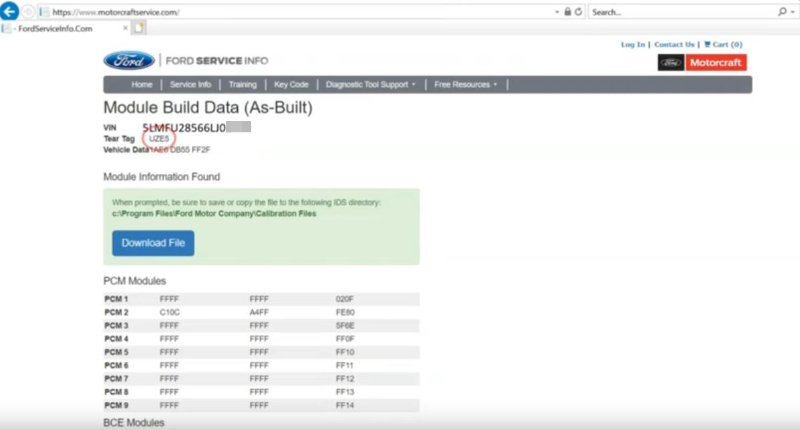Viewport: 800px width, 430px height.
Task: Click the Motorcraft red logo
Action: click(x=716, y=63)
